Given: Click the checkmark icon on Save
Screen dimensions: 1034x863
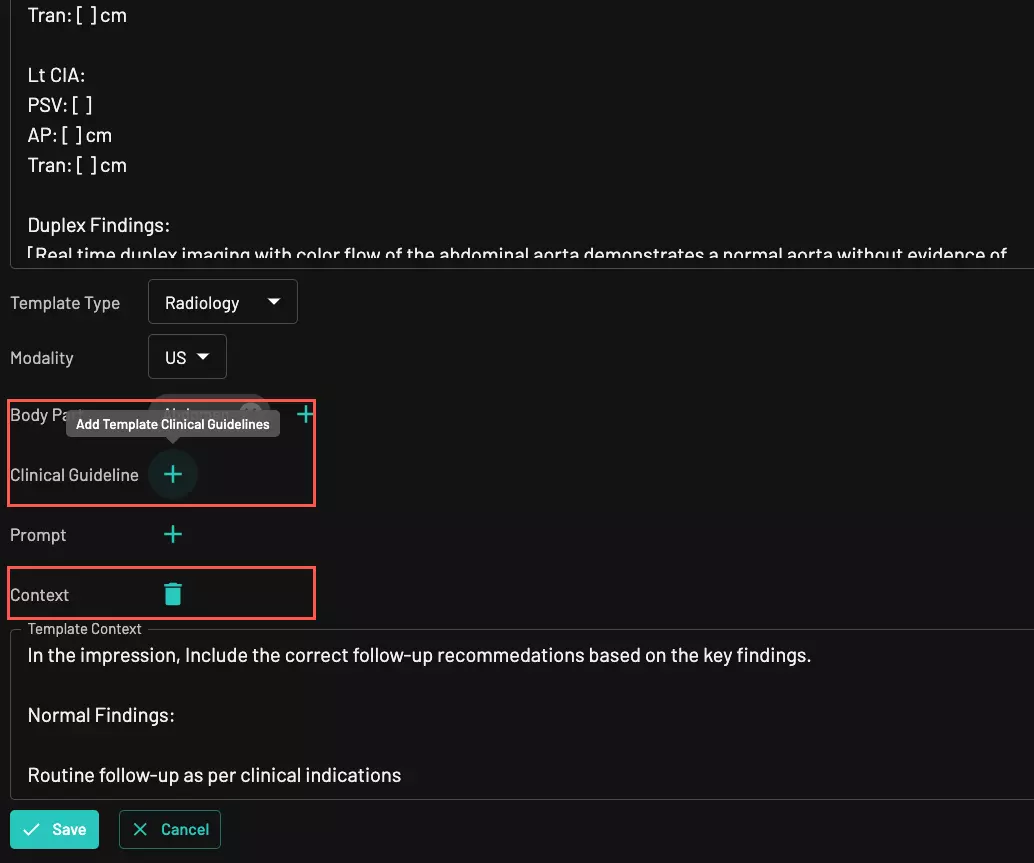Looking at the screenshot, I should [x=32, y=829].
